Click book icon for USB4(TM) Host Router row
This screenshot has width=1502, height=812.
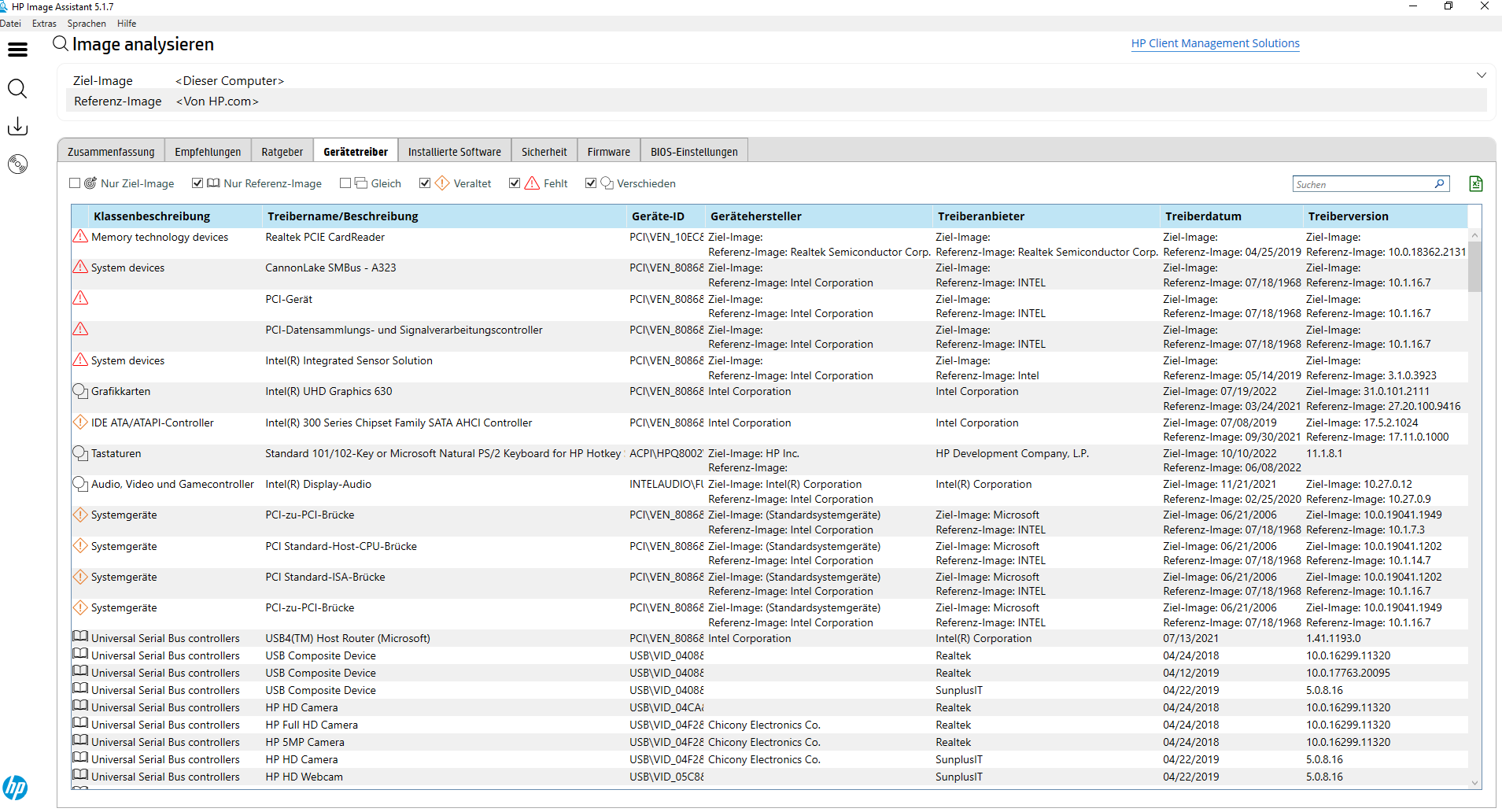pos(80,637)
